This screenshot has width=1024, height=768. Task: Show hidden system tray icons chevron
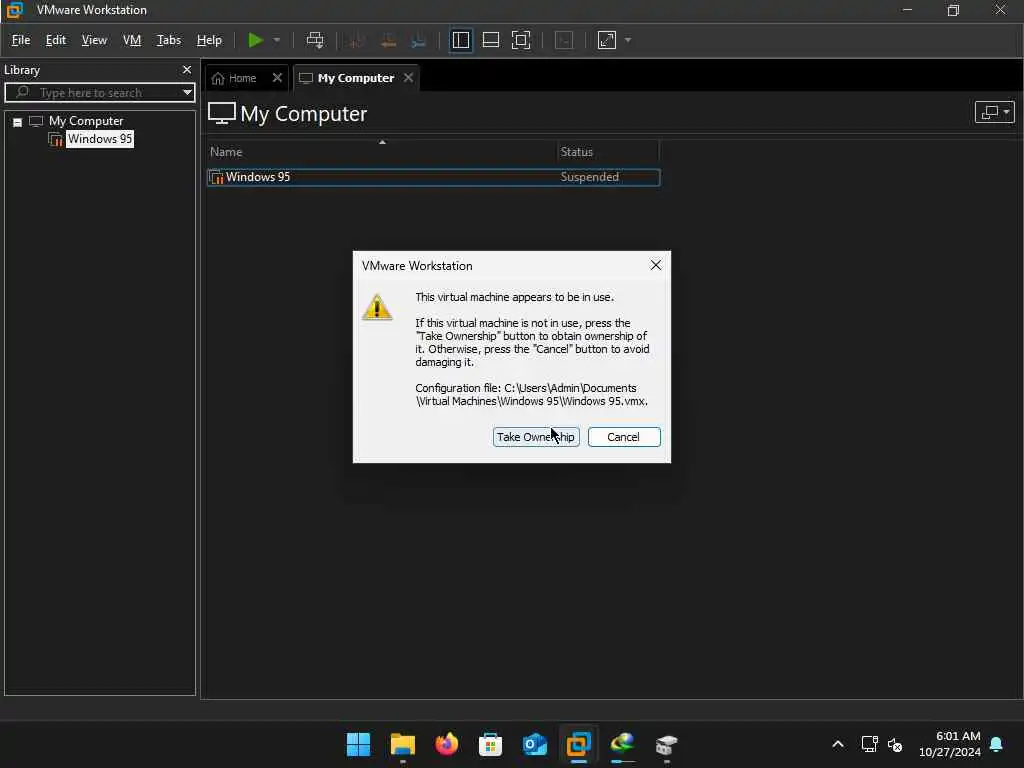tap(838, 744)
